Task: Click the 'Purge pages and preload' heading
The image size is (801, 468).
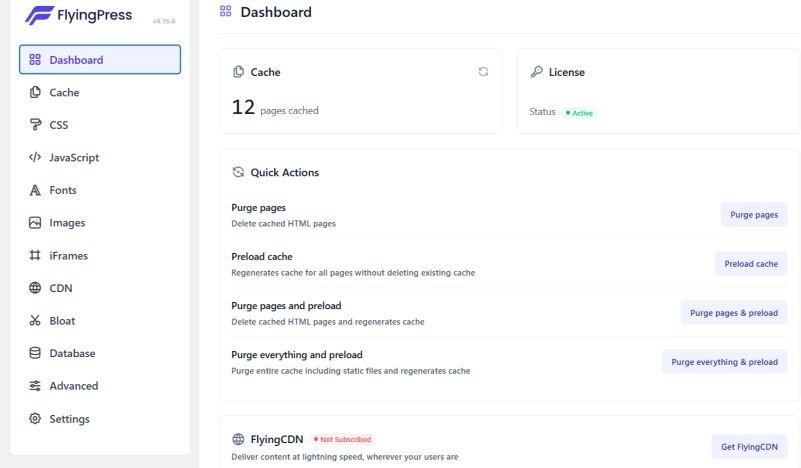Action: click(286, 306)
